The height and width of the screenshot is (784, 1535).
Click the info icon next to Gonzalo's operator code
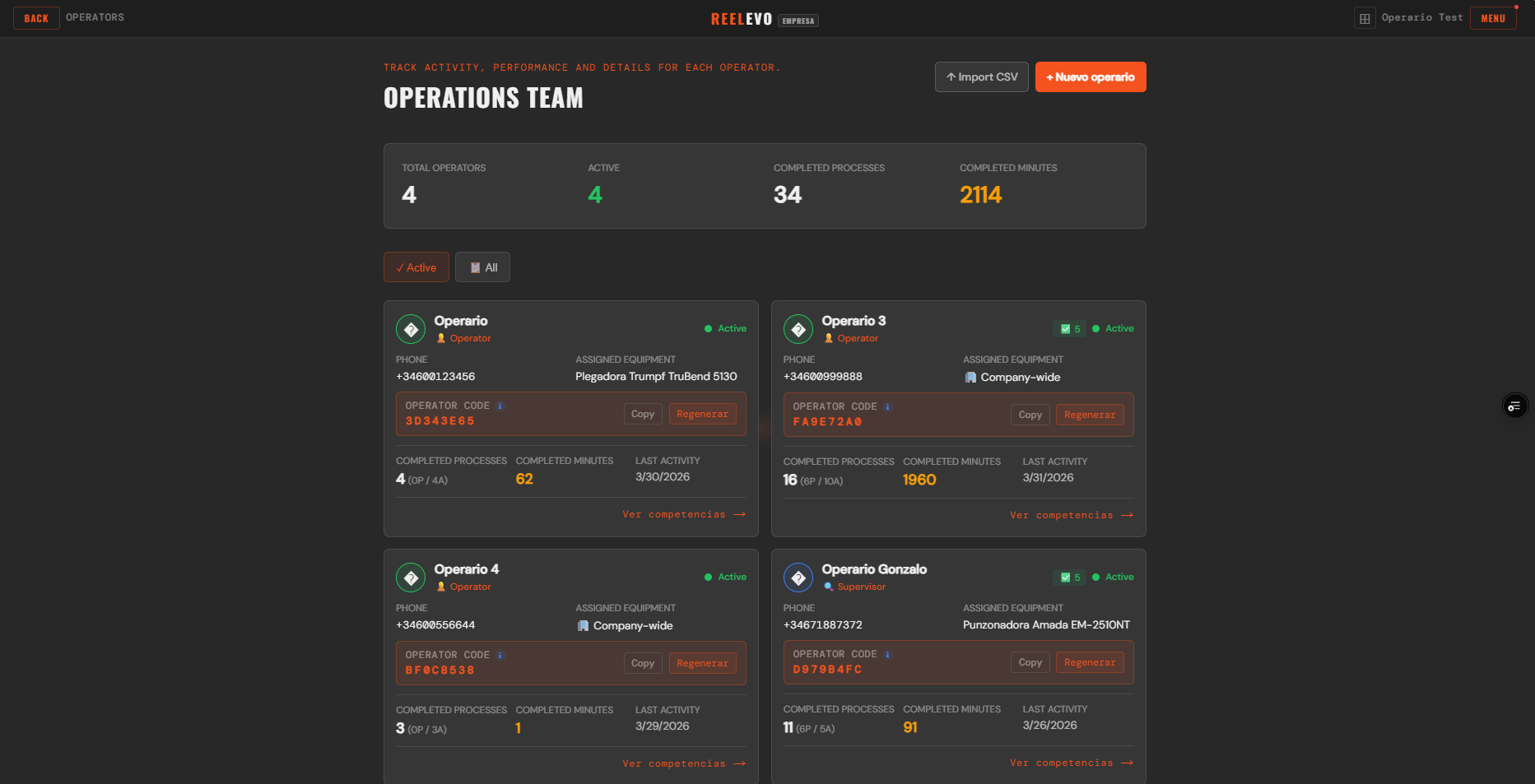[887, 653]
